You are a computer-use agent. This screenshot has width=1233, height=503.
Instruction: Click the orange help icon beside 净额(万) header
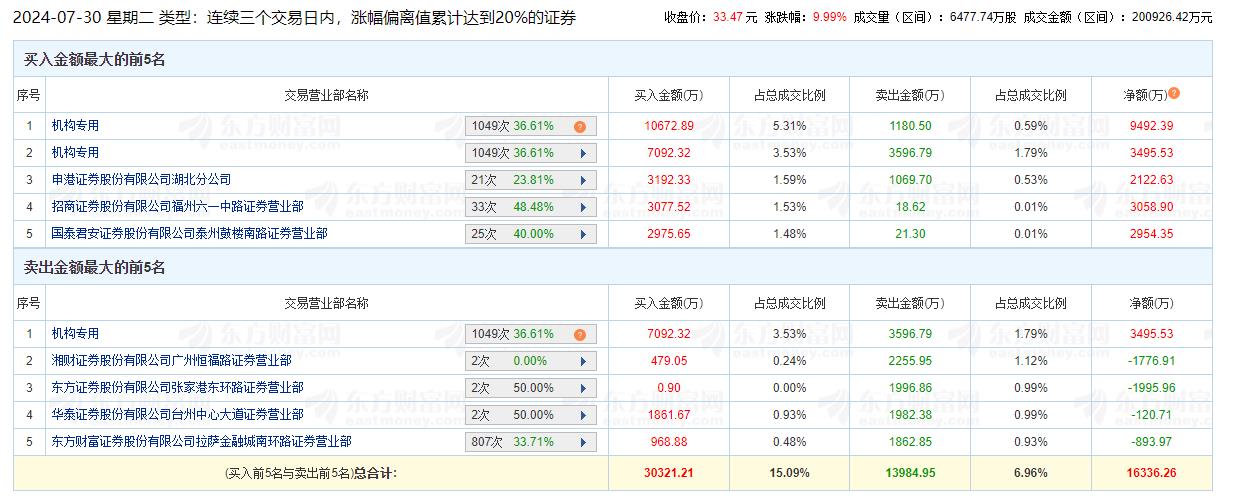coord(1174,93)
